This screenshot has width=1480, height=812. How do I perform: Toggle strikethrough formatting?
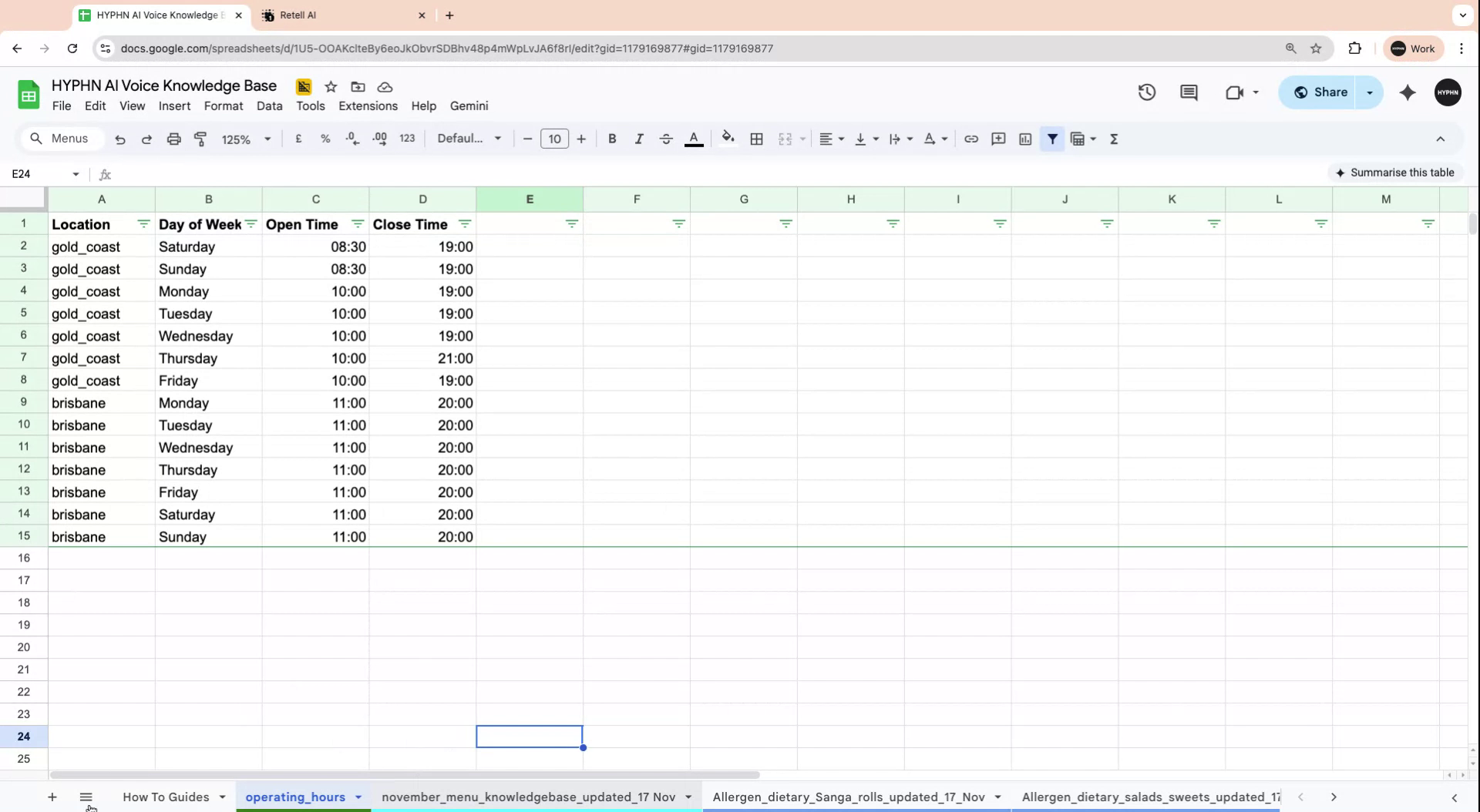click(x=665, y=139)
